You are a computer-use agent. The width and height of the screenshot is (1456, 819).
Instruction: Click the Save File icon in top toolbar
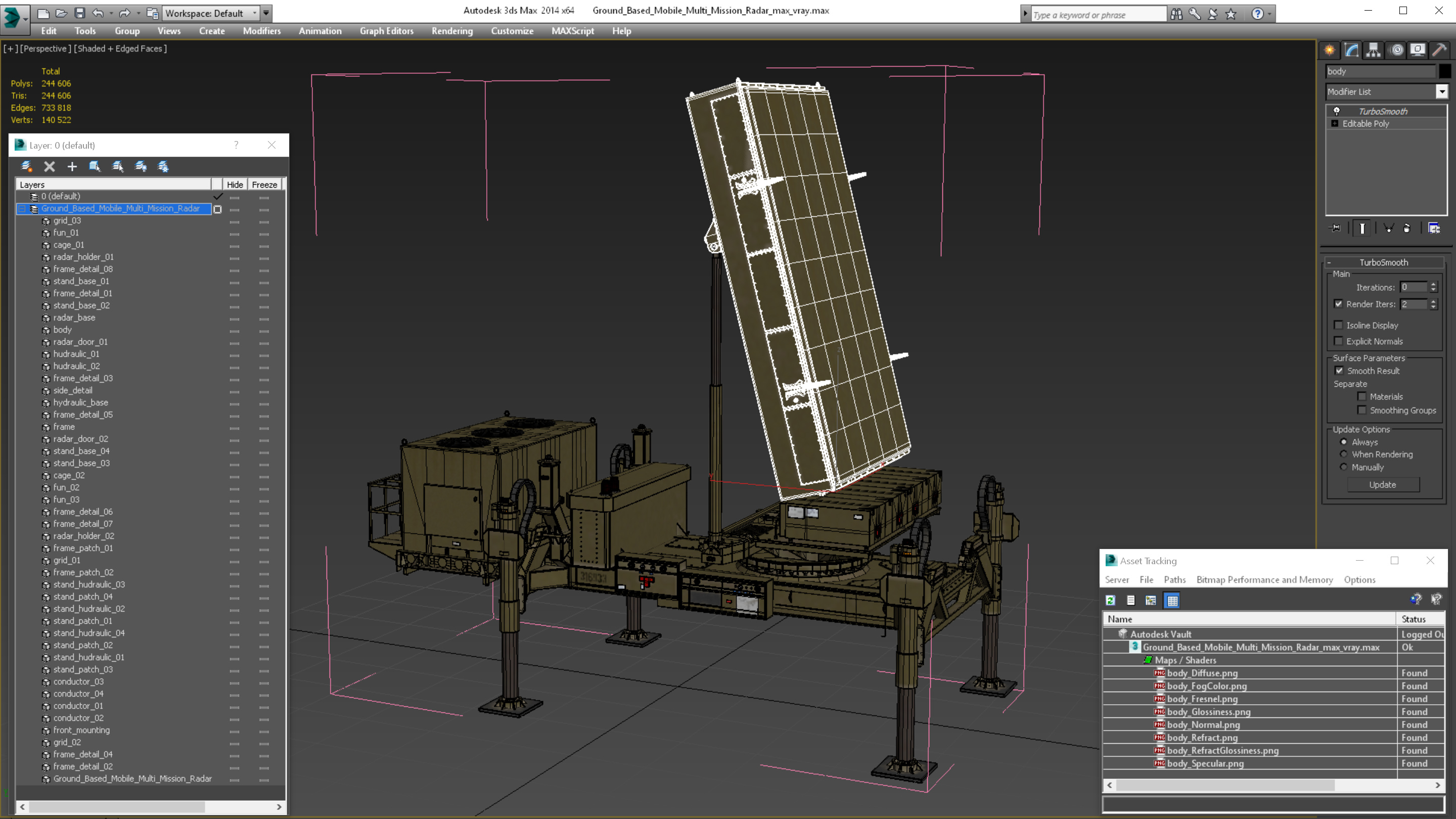80,13
